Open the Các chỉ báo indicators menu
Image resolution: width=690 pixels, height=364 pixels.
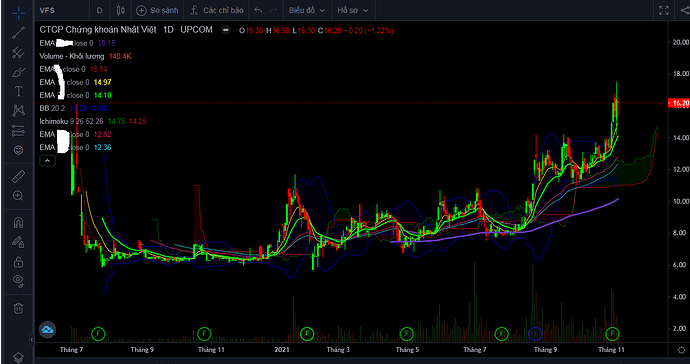coord(217,10)
